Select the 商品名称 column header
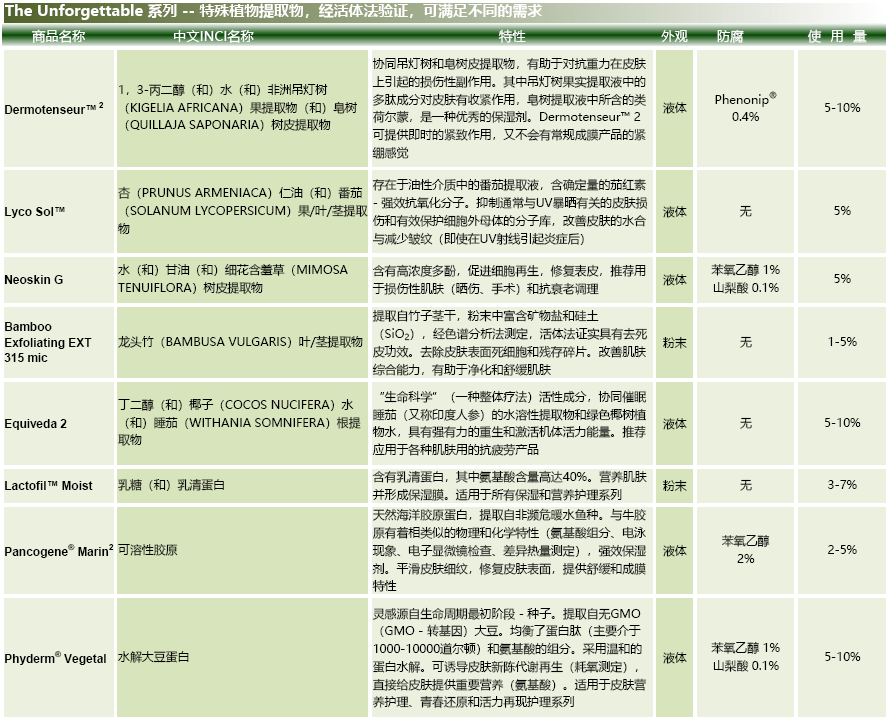The width and height of the screenshot is (889, 720). click(58, 36)
